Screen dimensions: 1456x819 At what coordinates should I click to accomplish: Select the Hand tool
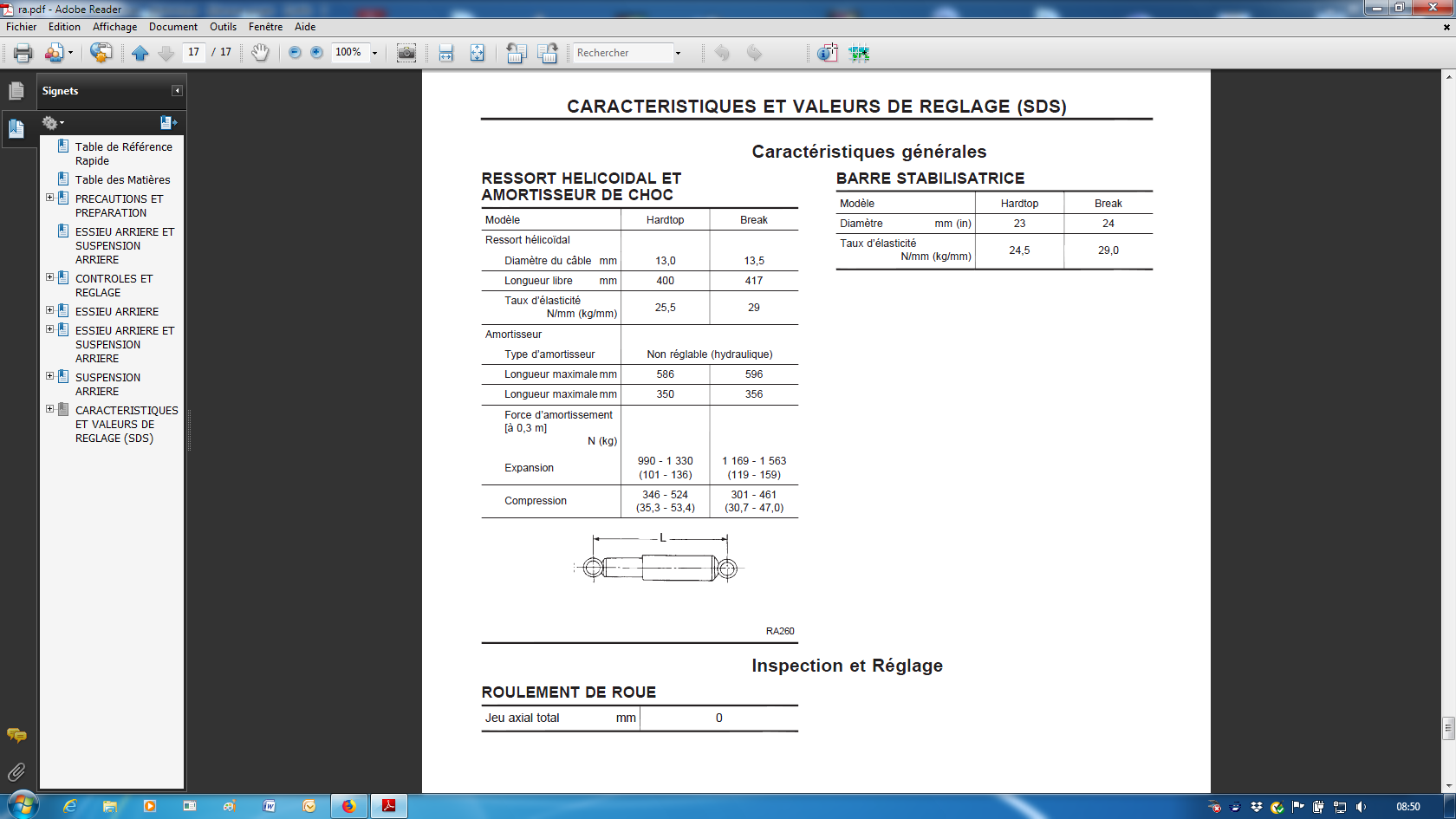260,53
